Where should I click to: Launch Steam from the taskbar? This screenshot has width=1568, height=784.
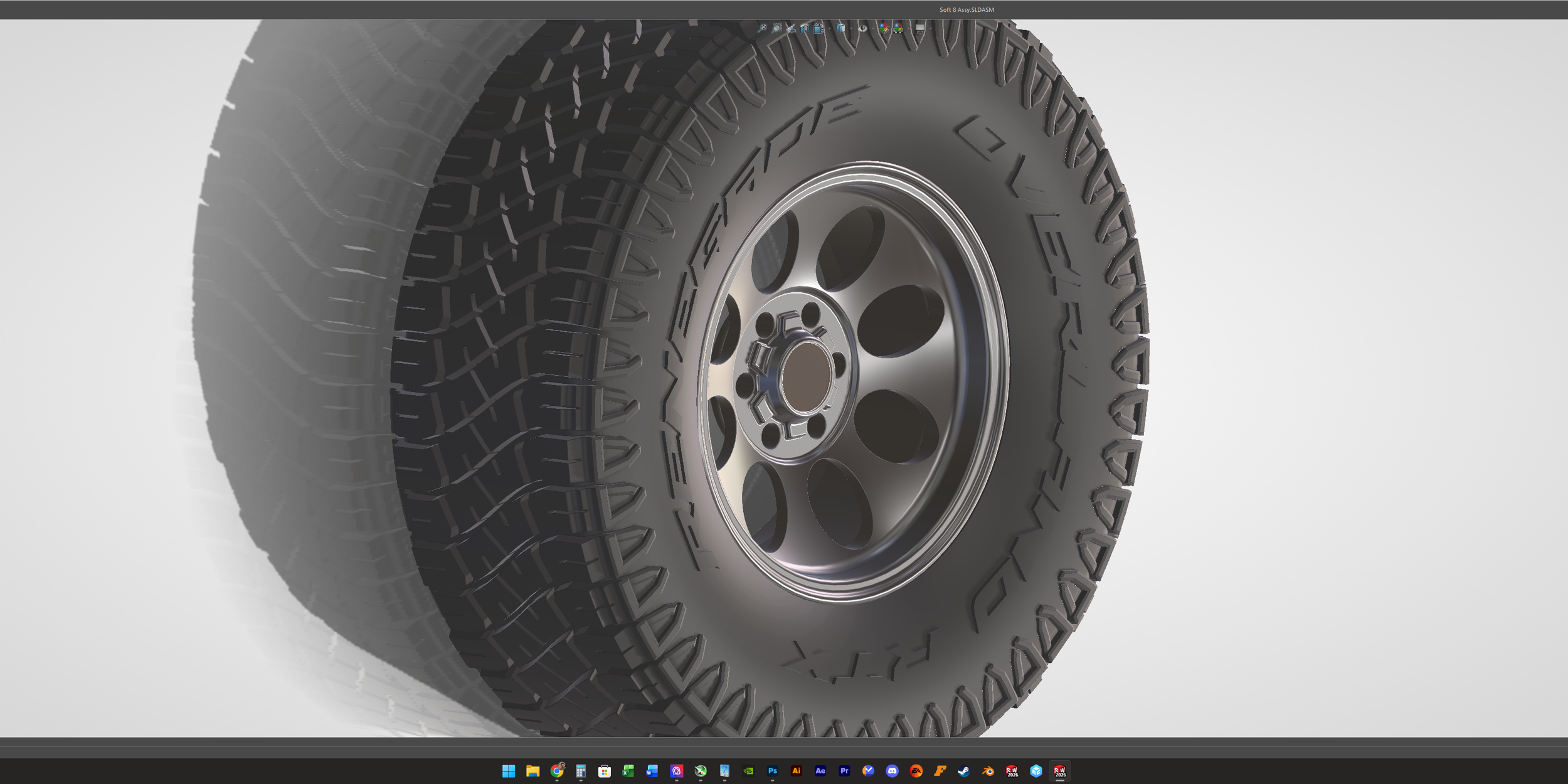pos(964,771)
